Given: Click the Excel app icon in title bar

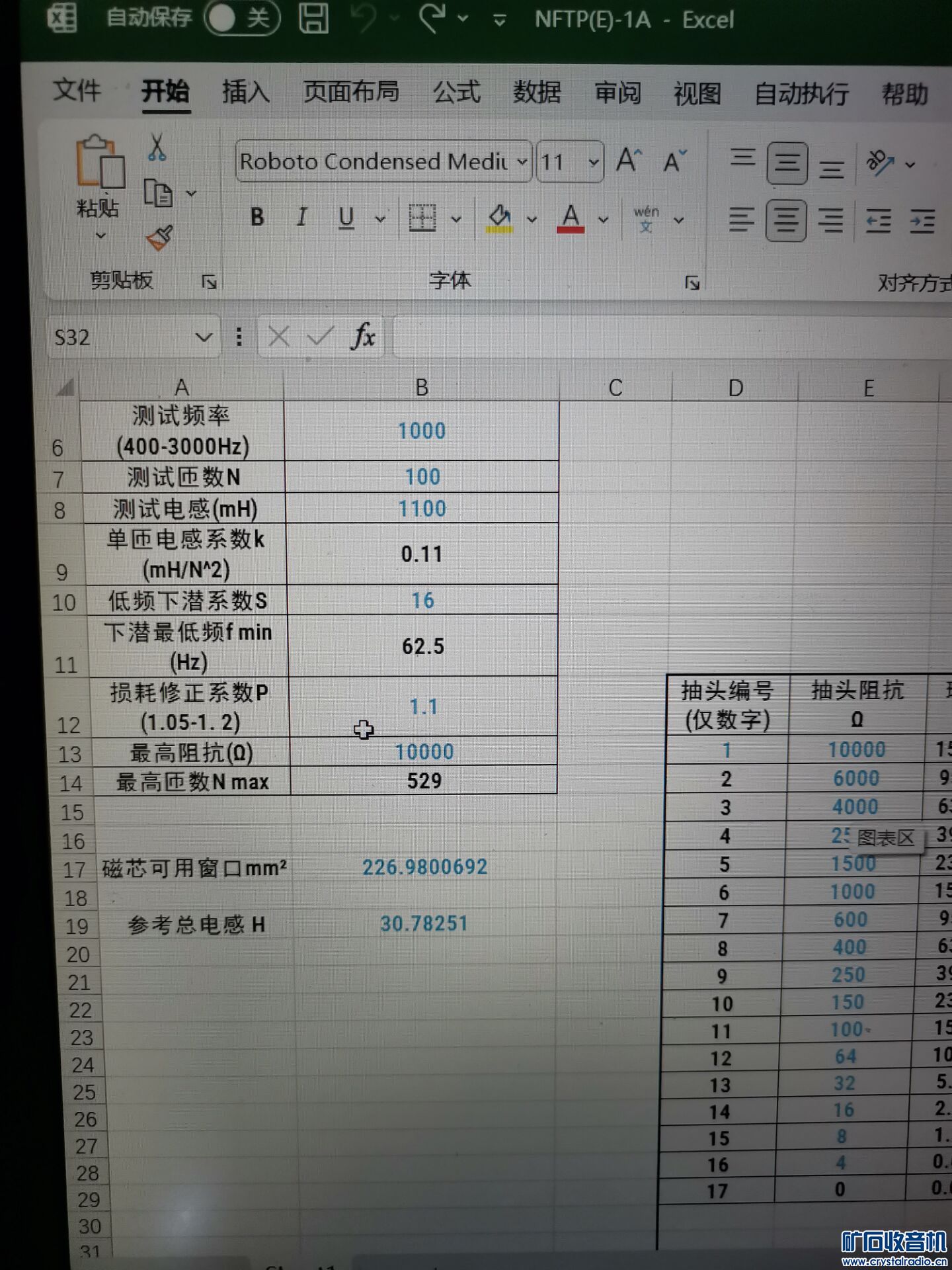Looking at the screenshot, I should (x=62, y=18).
